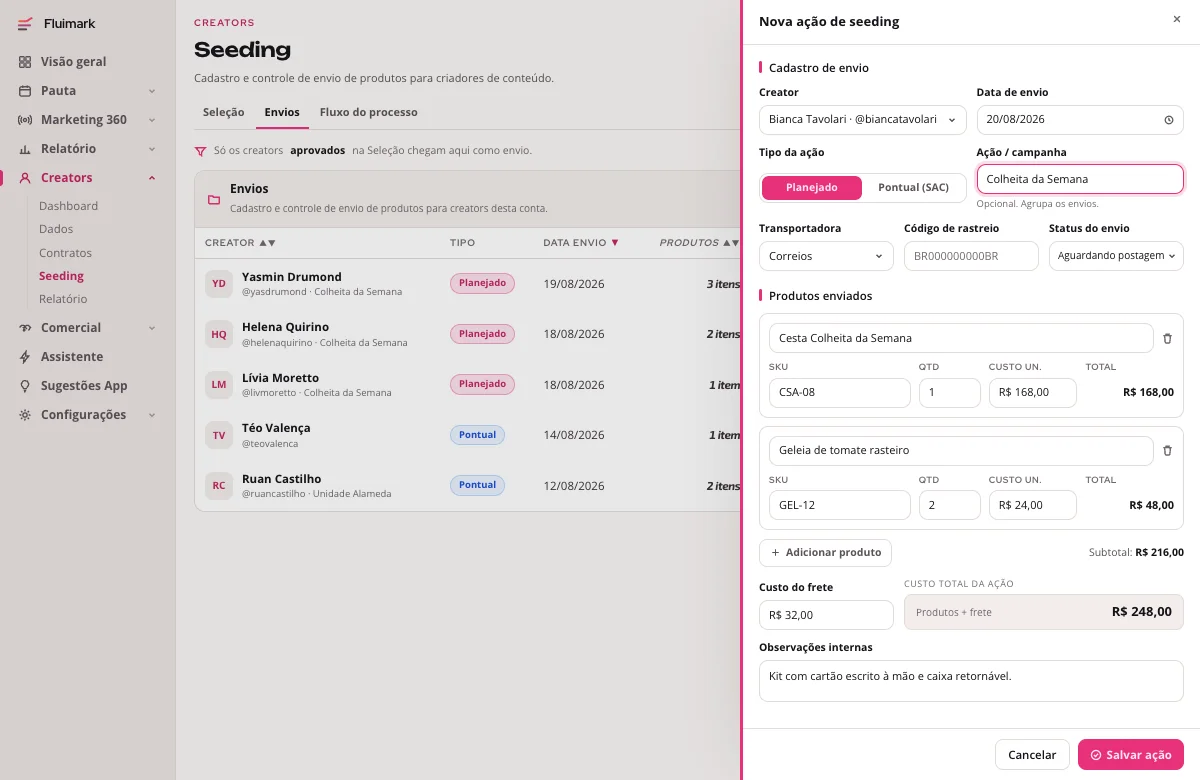
Task: Click the Salvar ação button
Action: click(1131, 755)
